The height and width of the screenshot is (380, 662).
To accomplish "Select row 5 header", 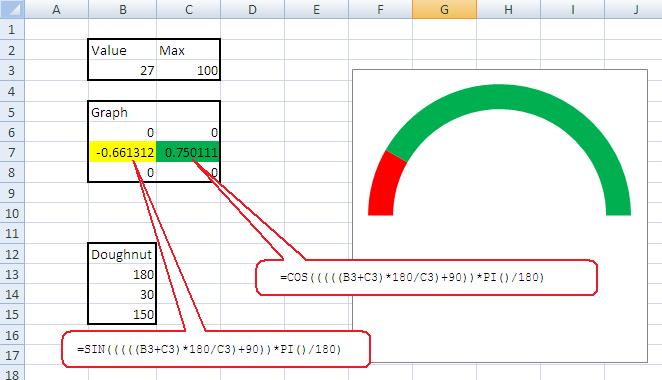I will click(x=12, y=111).
